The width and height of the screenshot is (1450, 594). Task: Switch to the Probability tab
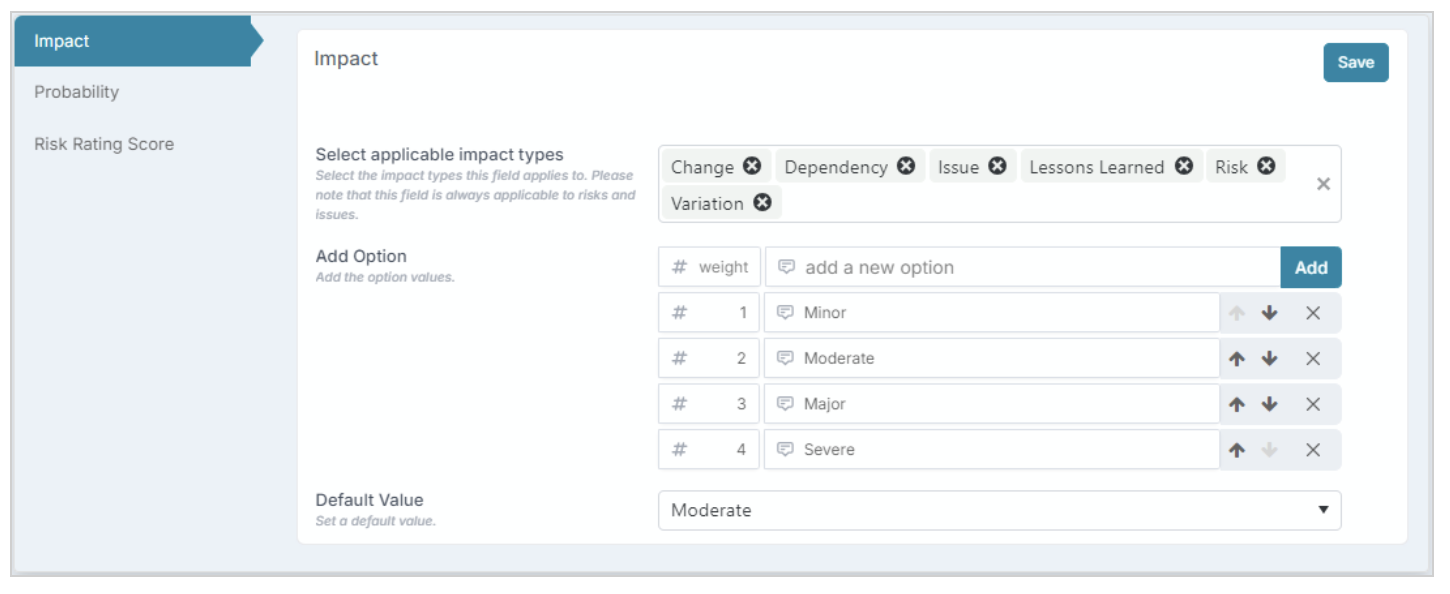pyautogui.click(x=76, y=92)
